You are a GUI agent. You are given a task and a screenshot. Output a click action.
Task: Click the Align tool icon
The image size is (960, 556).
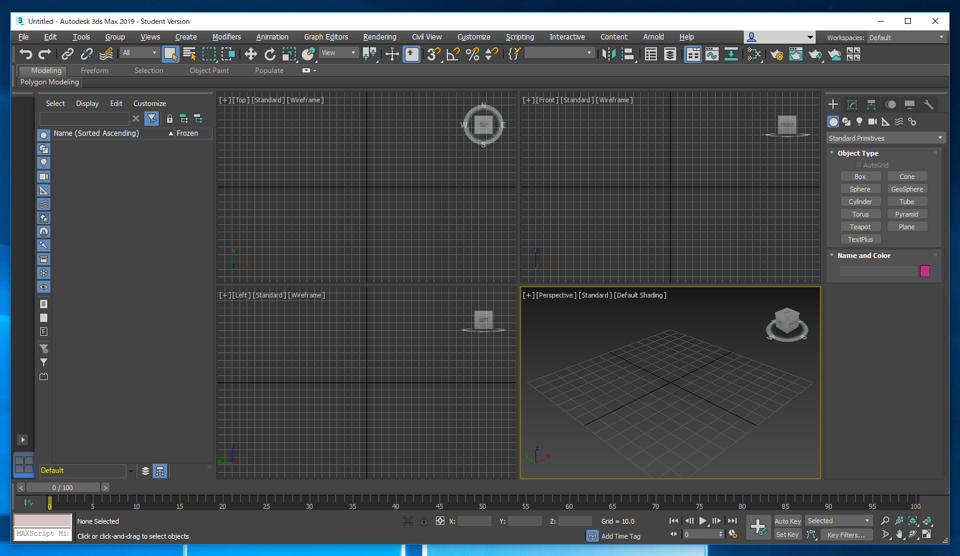click(x=628, y=54)
